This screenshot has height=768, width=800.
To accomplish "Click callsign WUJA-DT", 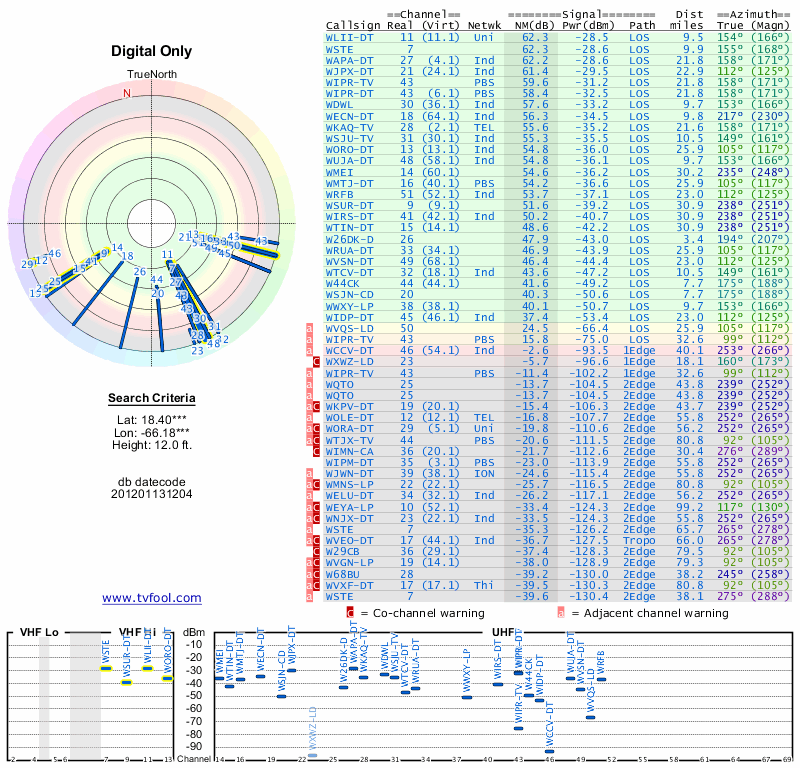I will (349, 160).
